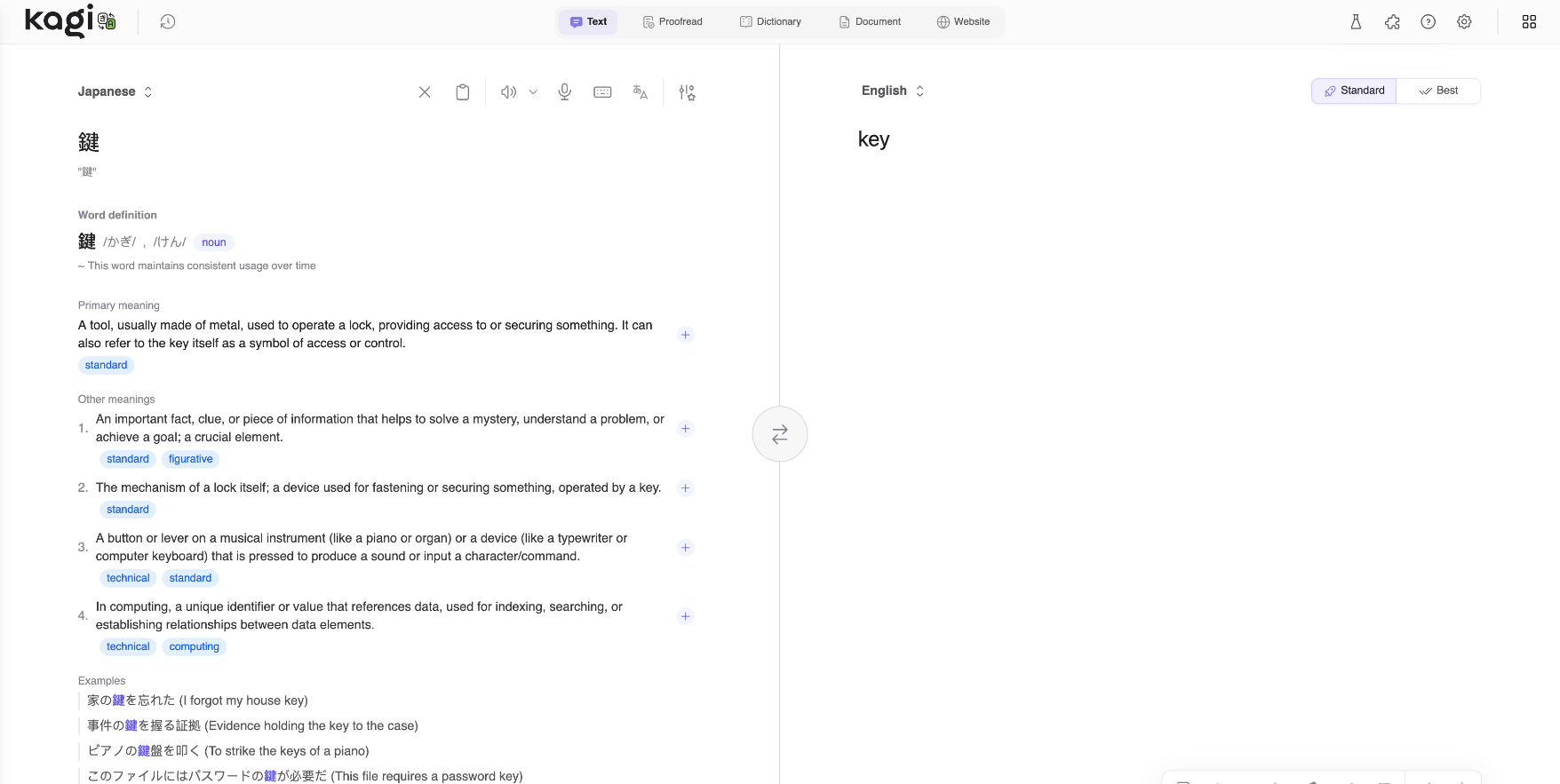Start voice input with the microphone icon
The height and width of the screenshot is (784, 1560).
[564, 92]
